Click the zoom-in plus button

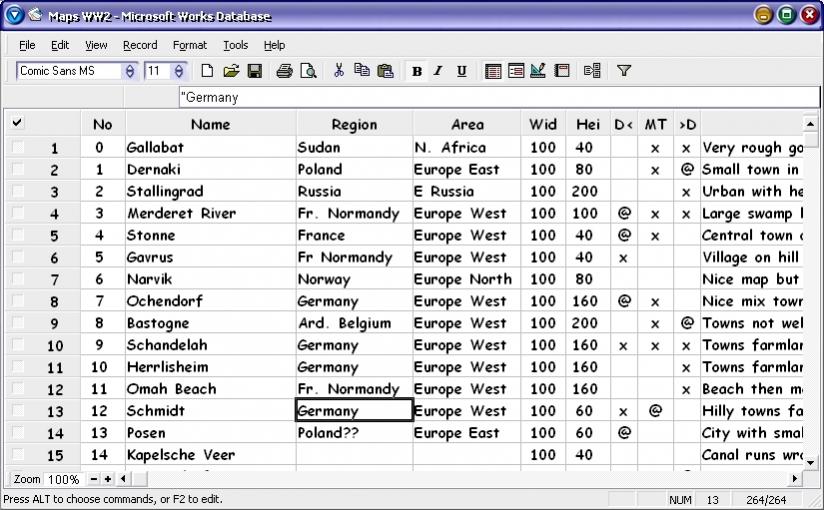pos(108,479)
